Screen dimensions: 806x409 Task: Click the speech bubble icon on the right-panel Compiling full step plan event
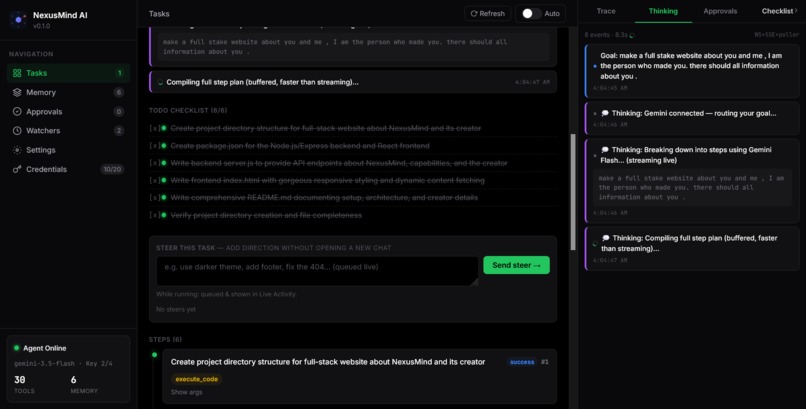tap(605, 238)
